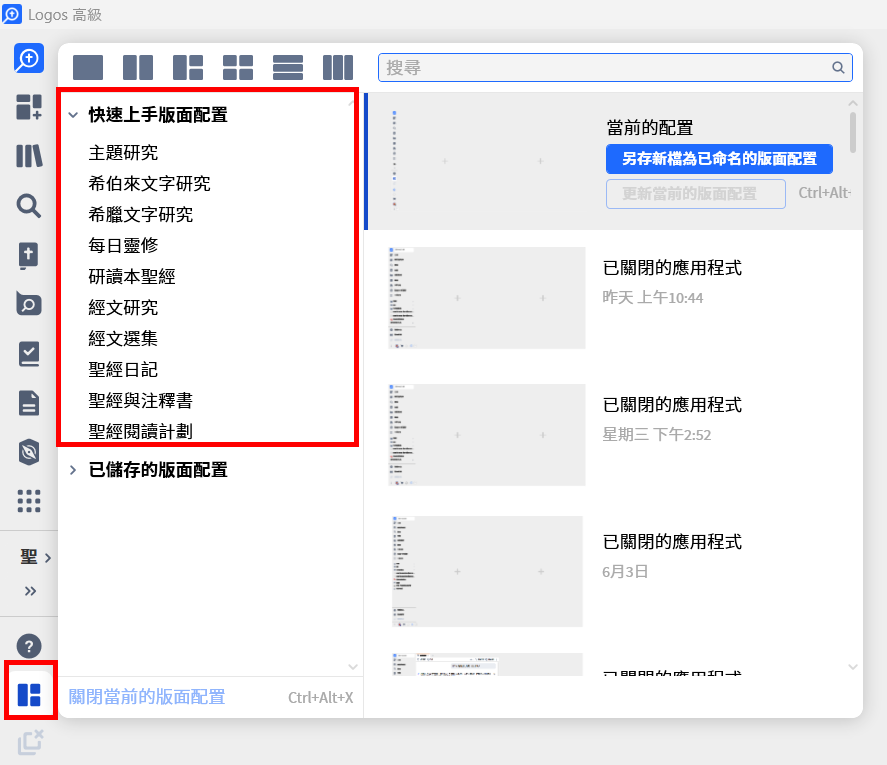Open the snapshot thumbnail from 星期三 下午2:52
Image resolution: width=887 pixels, height=765 pixels.
click(486, 435)
